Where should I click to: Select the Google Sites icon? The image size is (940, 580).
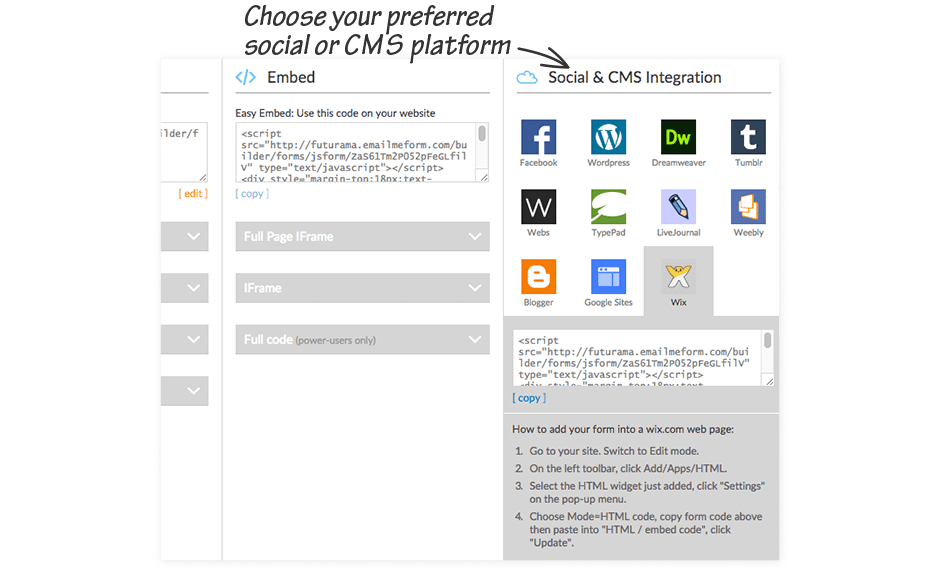pos(608,277)
